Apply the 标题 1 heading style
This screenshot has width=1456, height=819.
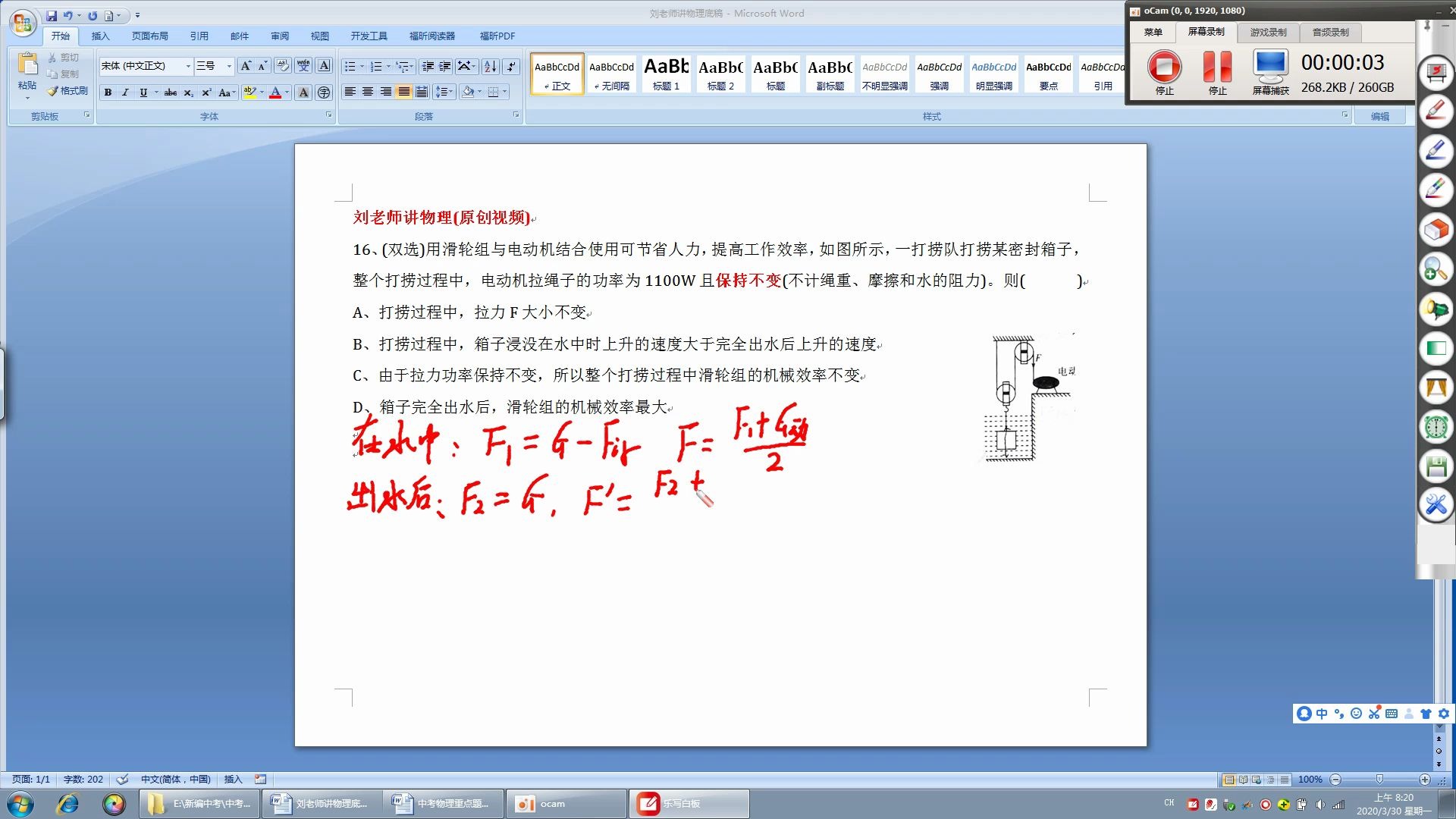(666, 74)
